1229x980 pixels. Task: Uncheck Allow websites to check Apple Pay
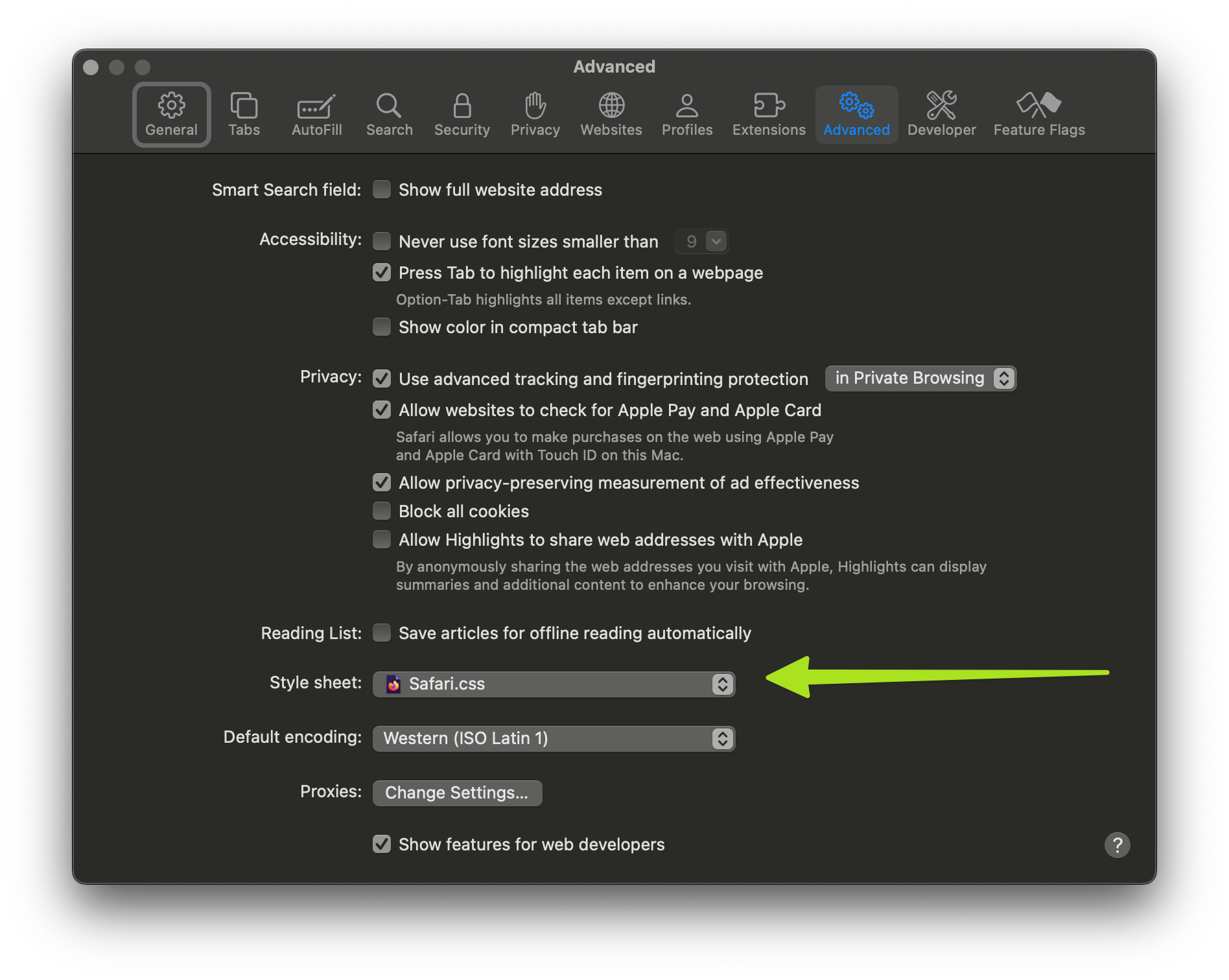coord(382,410)
